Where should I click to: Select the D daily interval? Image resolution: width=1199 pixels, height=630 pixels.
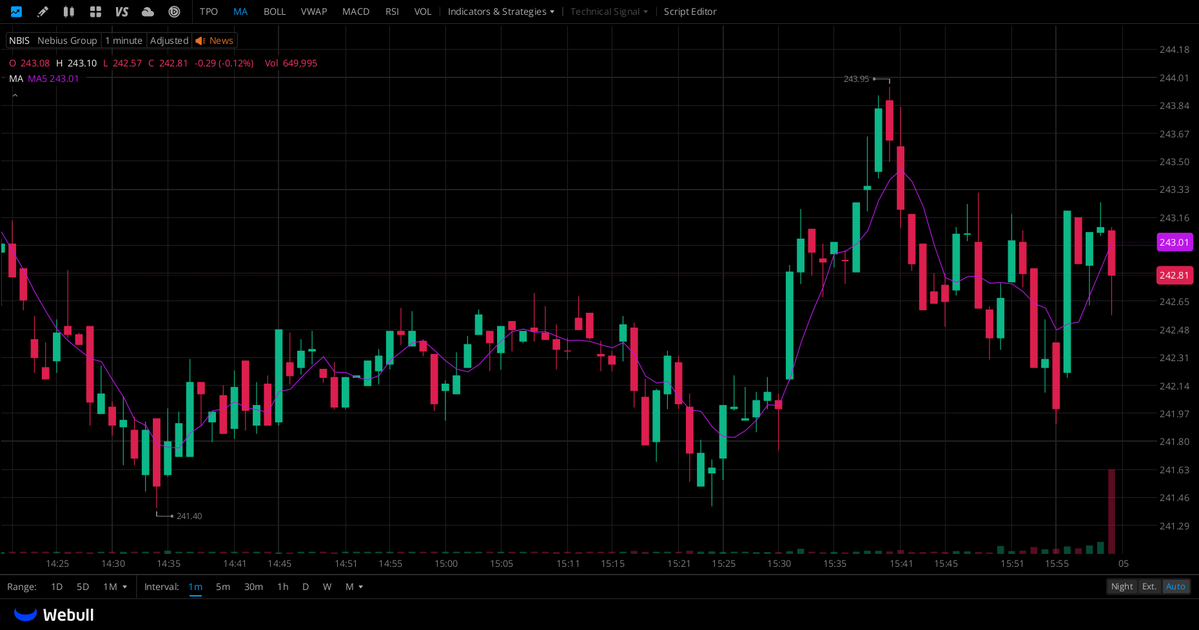click(305, 586)
